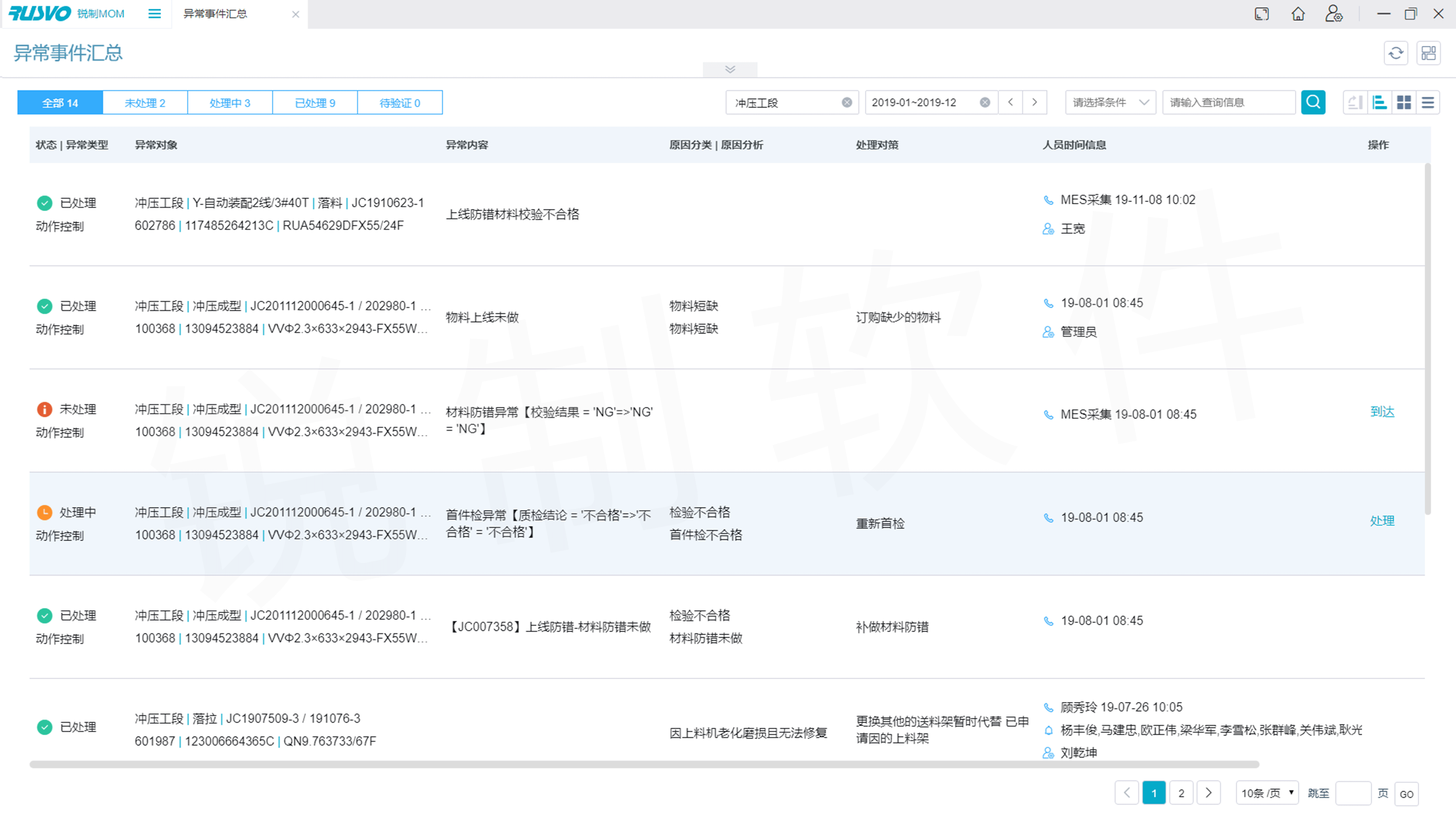Click the blue search magnifier button

(1313, 102)
